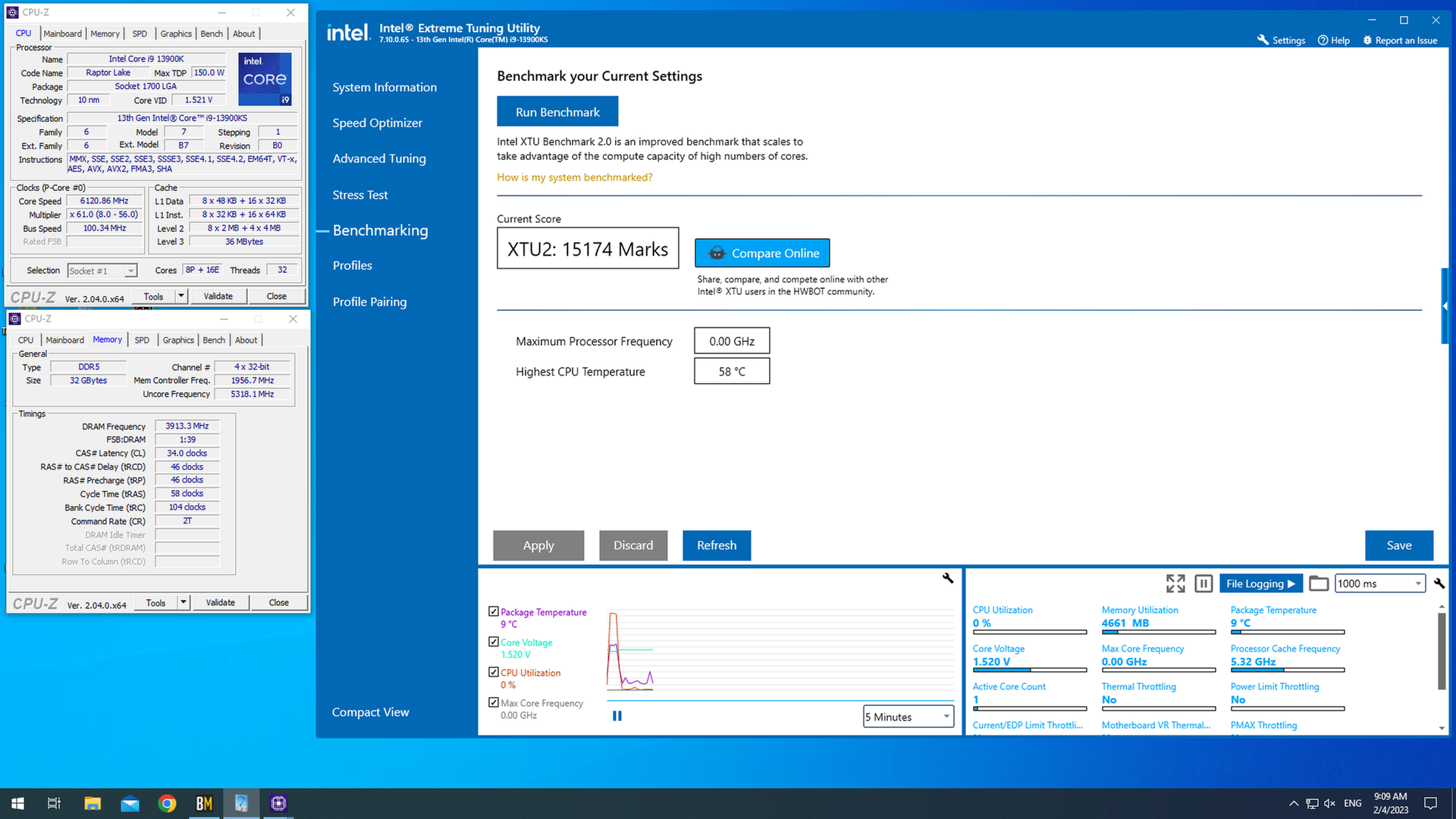Switch to Mainboard tab in top CPU-Z window
Viewport: 1456px width, 819px height.
click(62, 33)
